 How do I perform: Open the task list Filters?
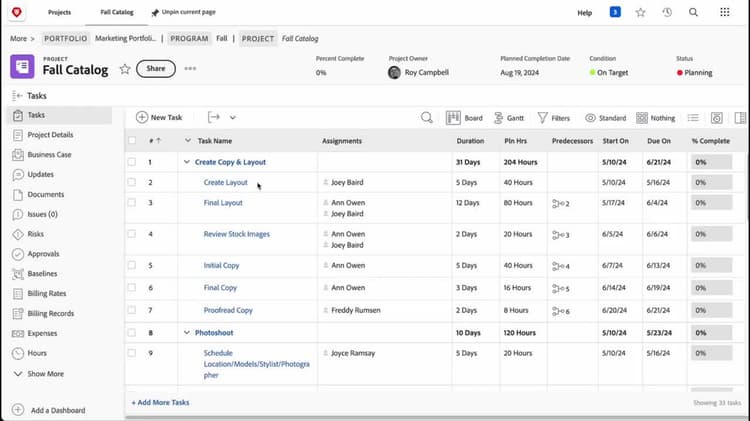coord(553,118)
